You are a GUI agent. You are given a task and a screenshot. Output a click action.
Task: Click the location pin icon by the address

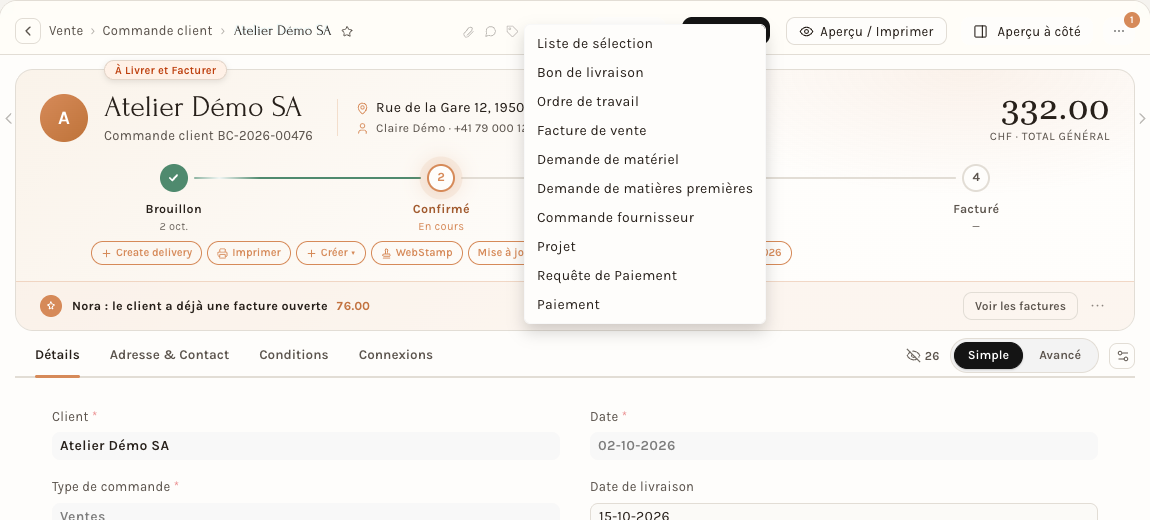[x=362, y=108]
